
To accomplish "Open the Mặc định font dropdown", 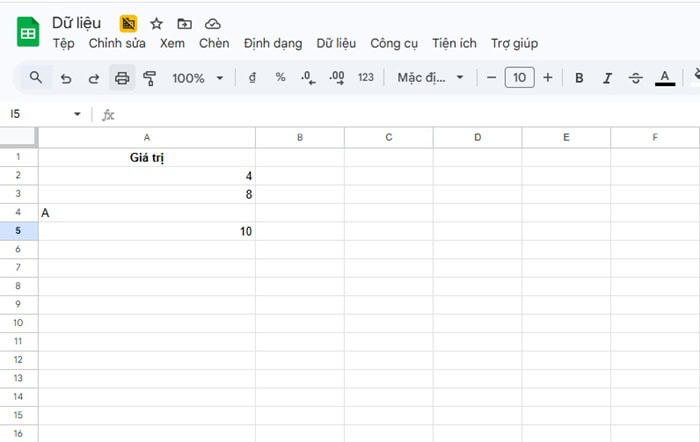I will (x=430, y=78).
